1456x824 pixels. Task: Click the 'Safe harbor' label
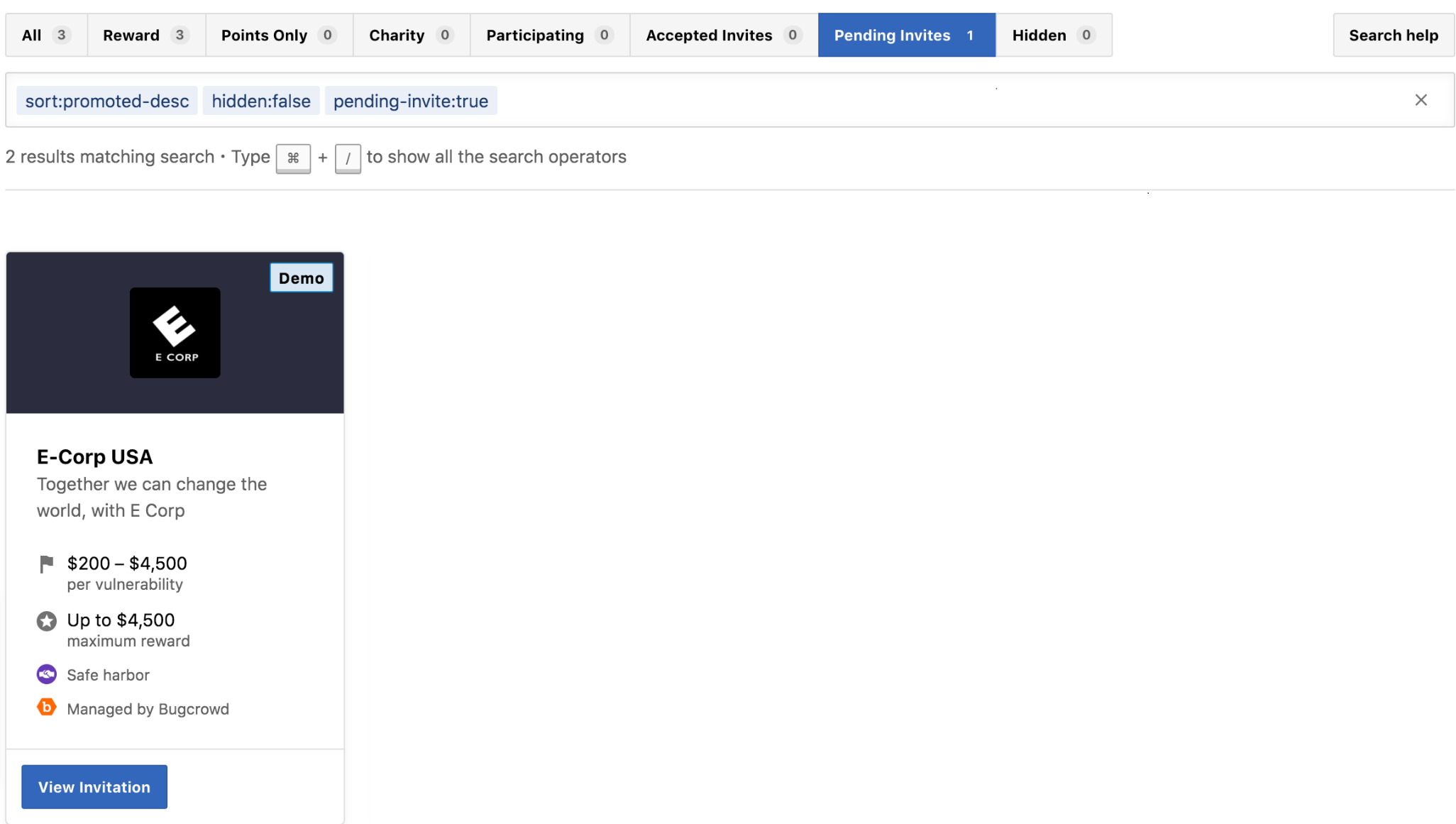click(108, 674)
